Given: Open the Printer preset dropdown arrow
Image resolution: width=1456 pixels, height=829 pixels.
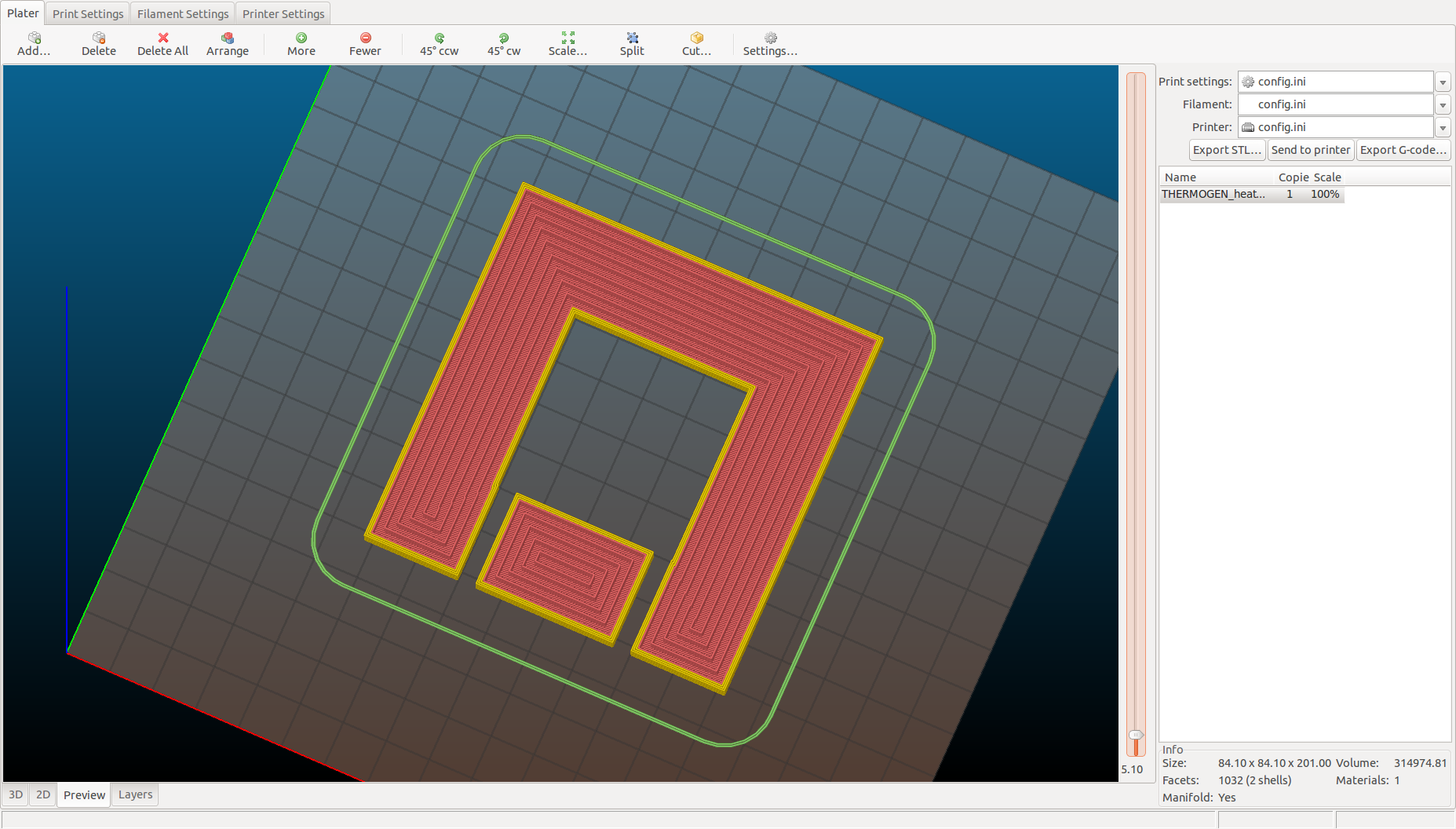Looking at the screenshot, I should pyautogui.click(x=1443, y=127).
